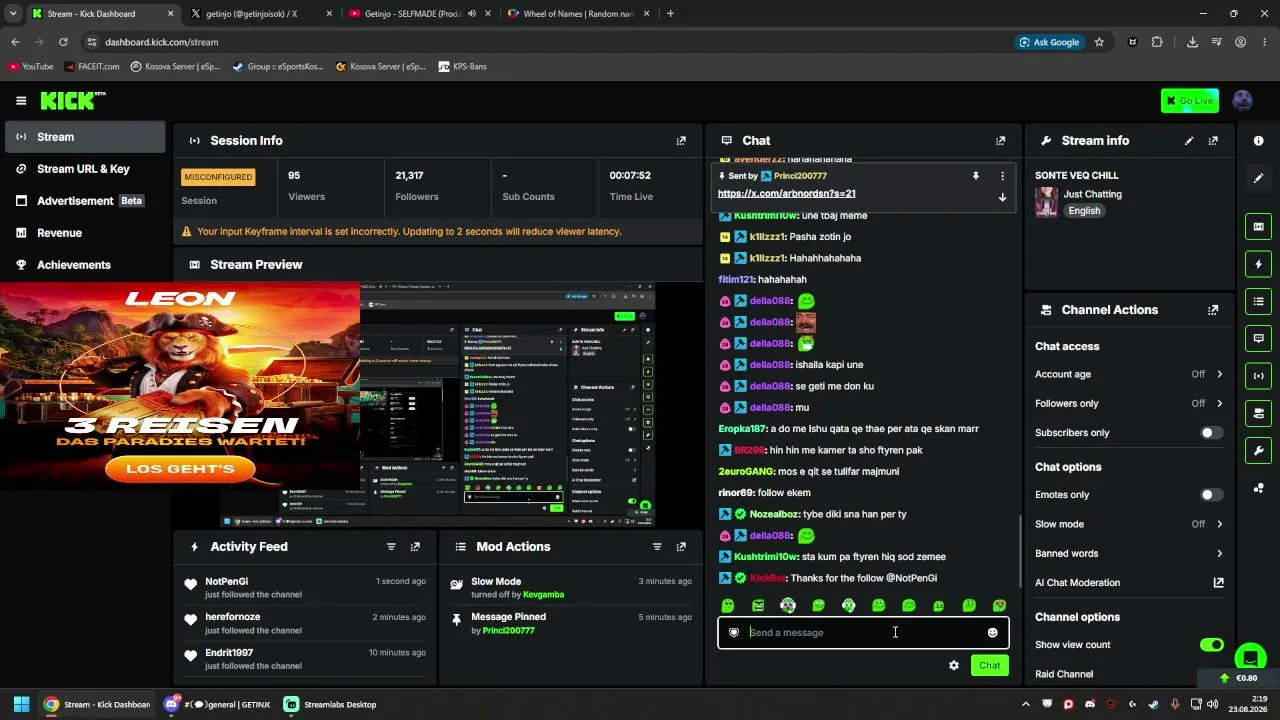Open Streamlabs Desktop from taskbar
Image resolution: width=1280 pixels, height=720 pixels.
pos(330,705)
